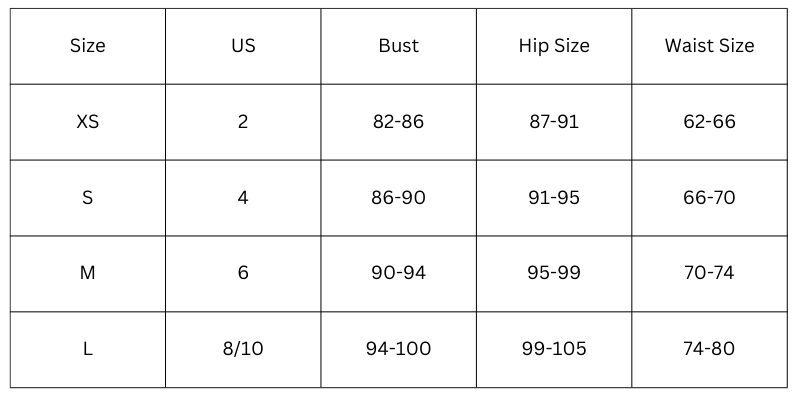Click the 95-99 hip measurement

point(554,273)
